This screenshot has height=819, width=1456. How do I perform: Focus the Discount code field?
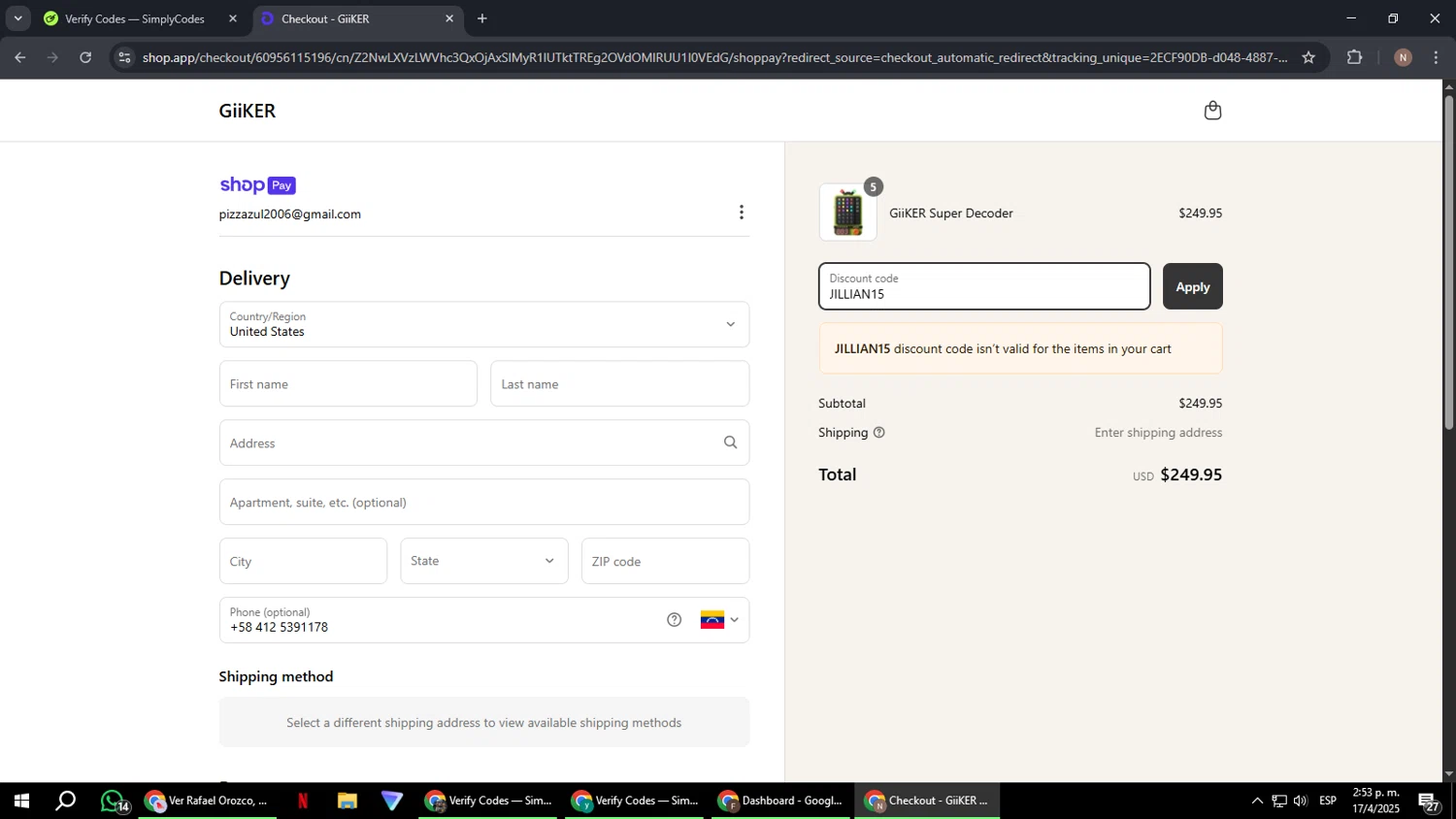point(984,286)
